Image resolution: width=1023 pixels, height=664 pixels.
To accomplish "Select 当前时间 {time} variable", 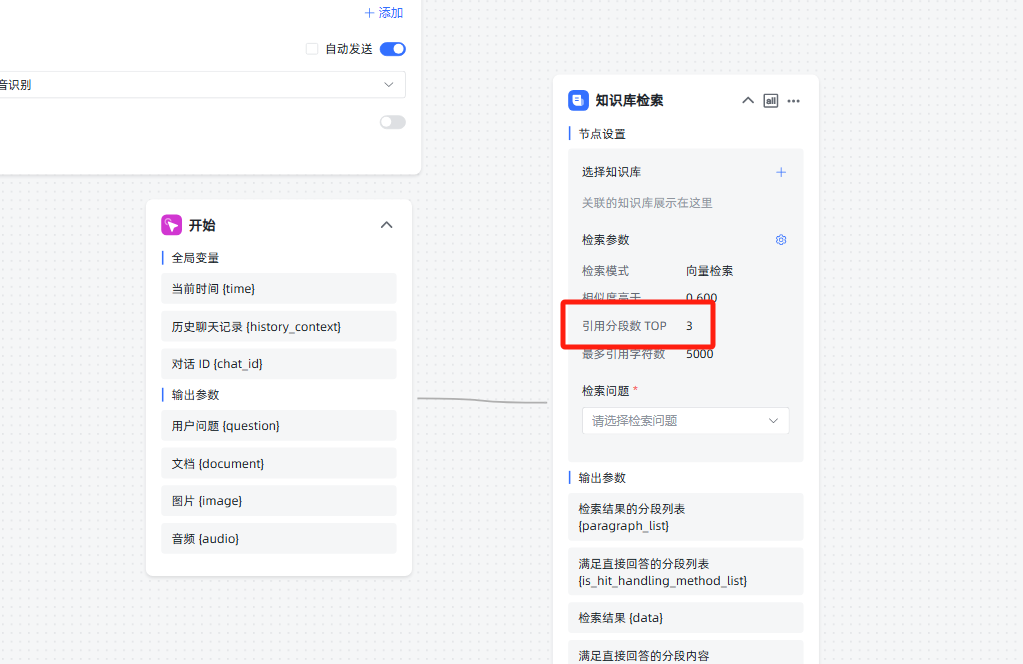I will point(279,288).
